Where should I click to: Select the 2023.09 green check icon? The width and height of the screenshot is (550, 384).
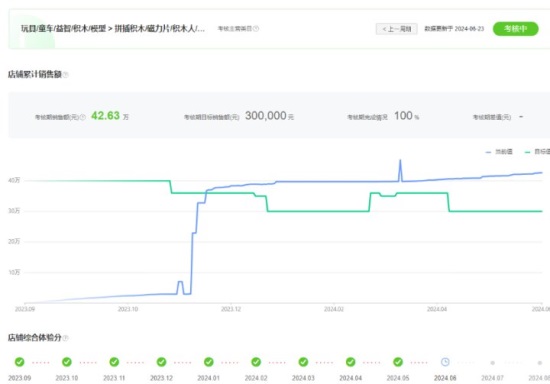(20, 362)
